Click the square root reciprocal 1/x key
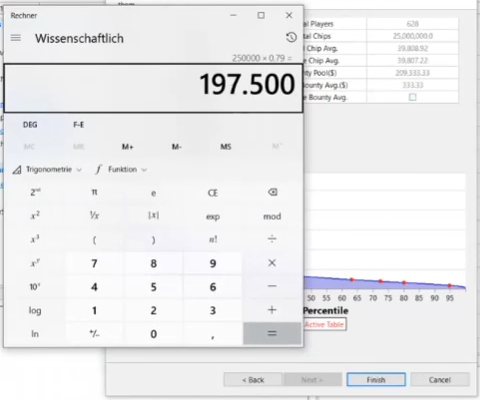Viewport: 480px width, 400px height. [94, 216]
